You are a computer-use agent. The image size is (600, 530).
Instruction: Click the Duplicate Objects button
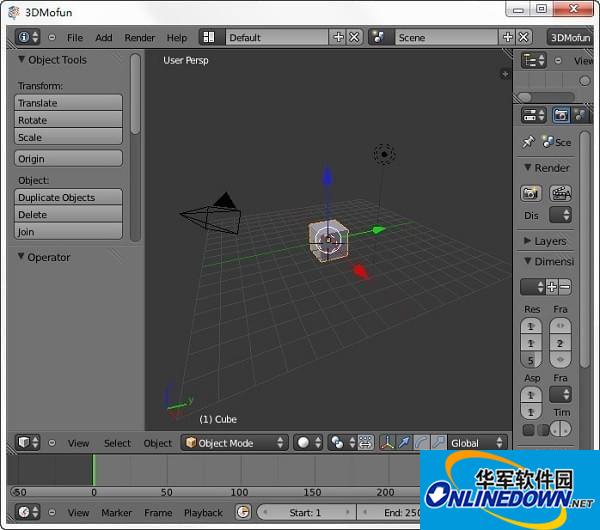coord(68,197)
